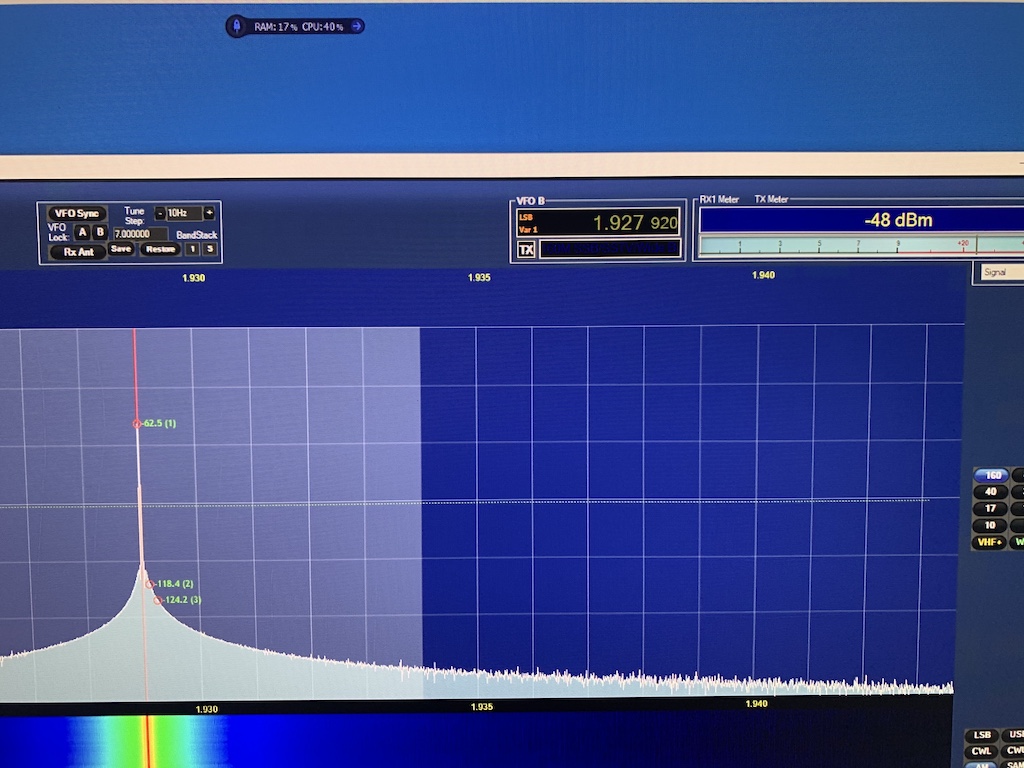Image resolution: width=1024 pixels, height=768 pixels.
Task: Select the 10 meter band
Action: point(990,525)
